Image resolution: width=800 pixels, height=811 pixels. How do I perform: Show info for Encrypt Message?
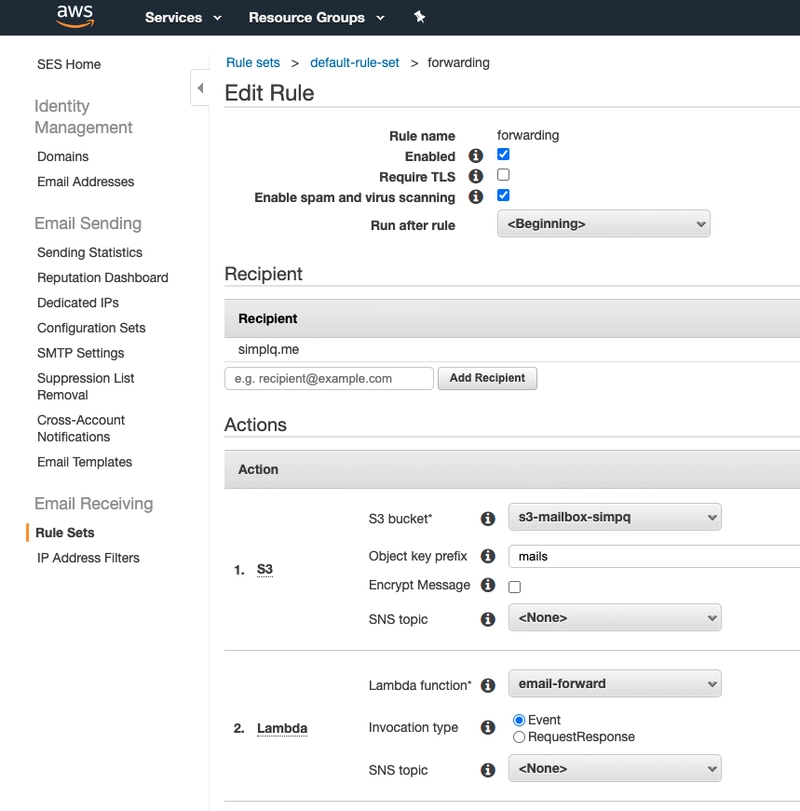(x=488, y=585)
